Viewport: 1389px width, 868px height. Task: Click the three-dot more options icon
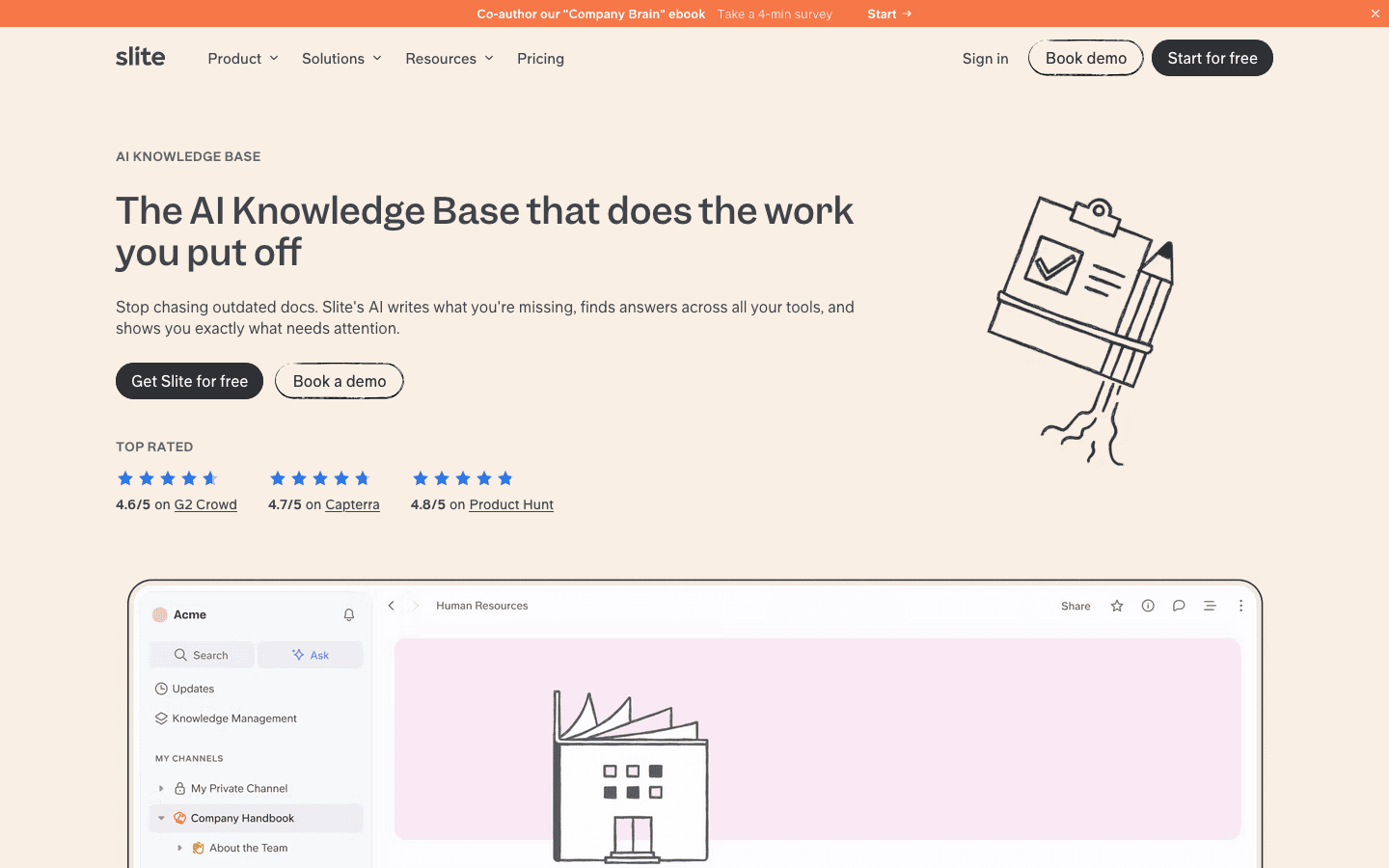[1240, 606]
